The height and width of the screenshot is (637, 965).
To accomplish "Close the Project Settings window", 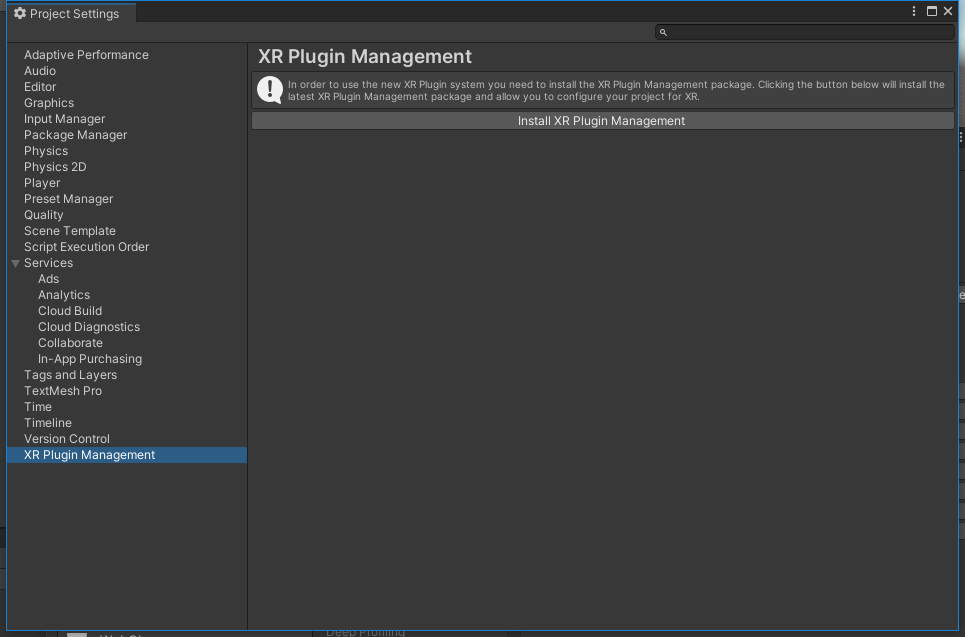I will [x=948, y=11].
